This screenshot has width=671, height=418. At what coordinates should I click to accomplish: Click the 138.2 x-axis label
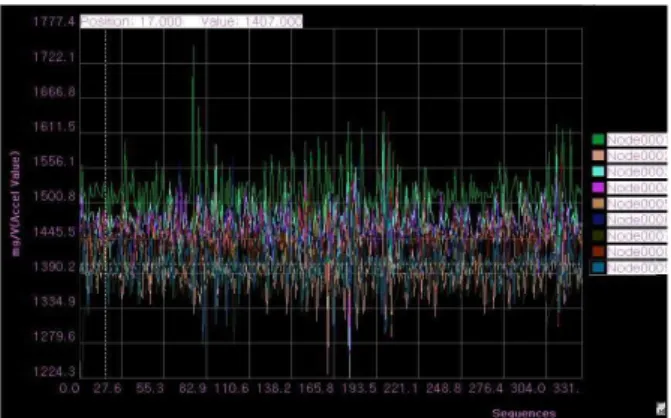(274, 388)
